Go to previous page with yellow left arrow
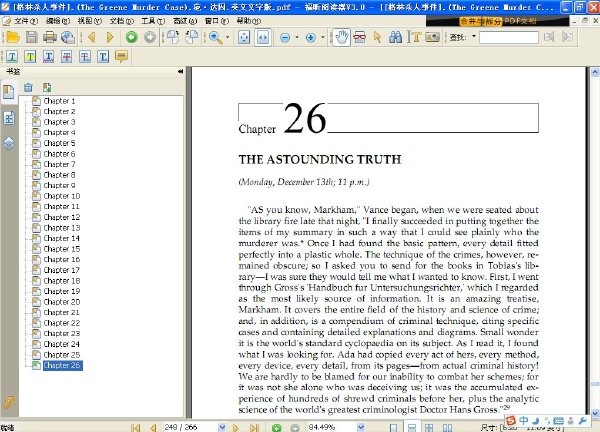 91,37
